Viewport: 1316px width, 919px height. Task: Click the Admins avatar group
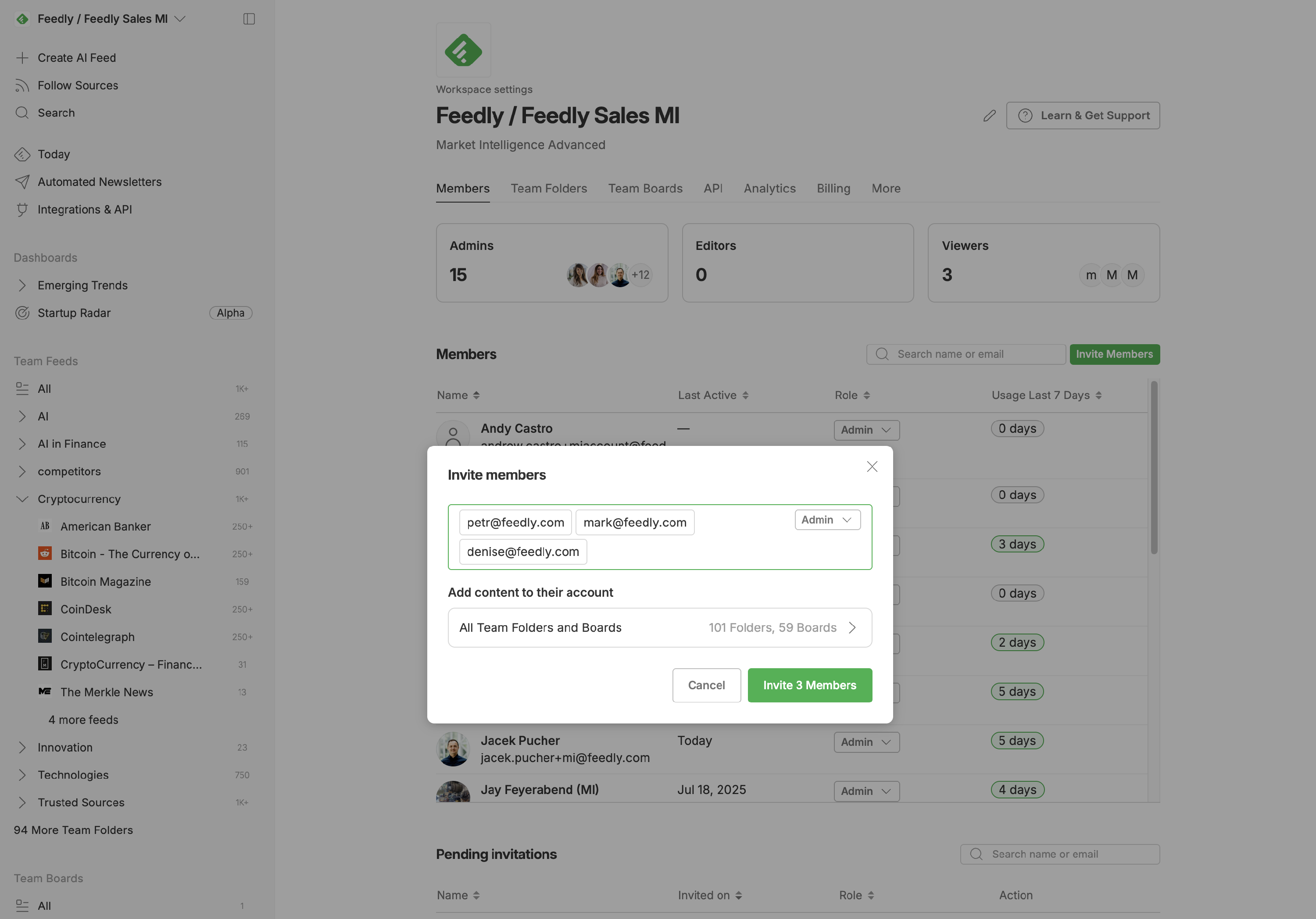609,275
